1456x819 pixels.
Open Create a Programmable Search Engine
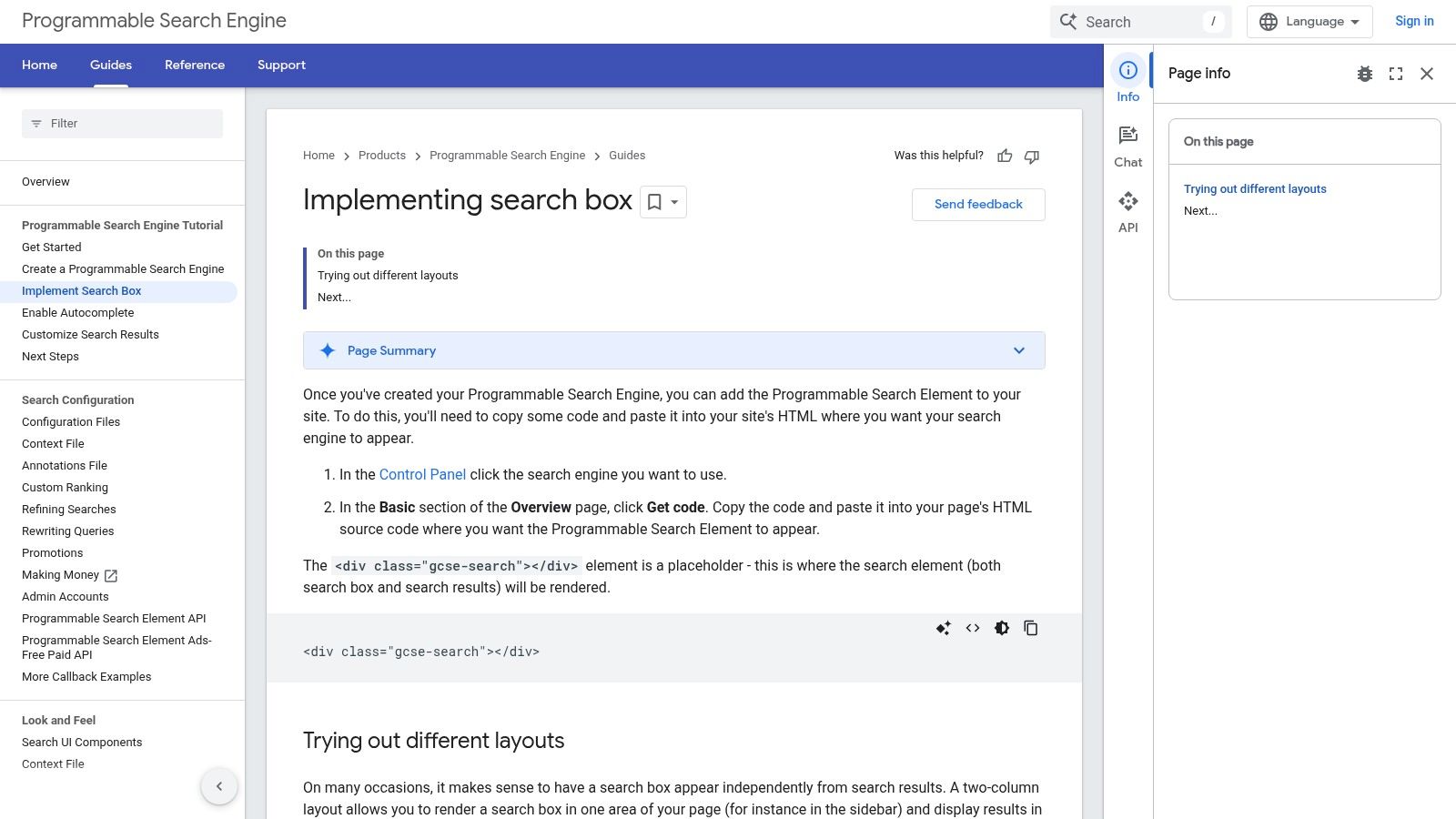click(123, 269)
